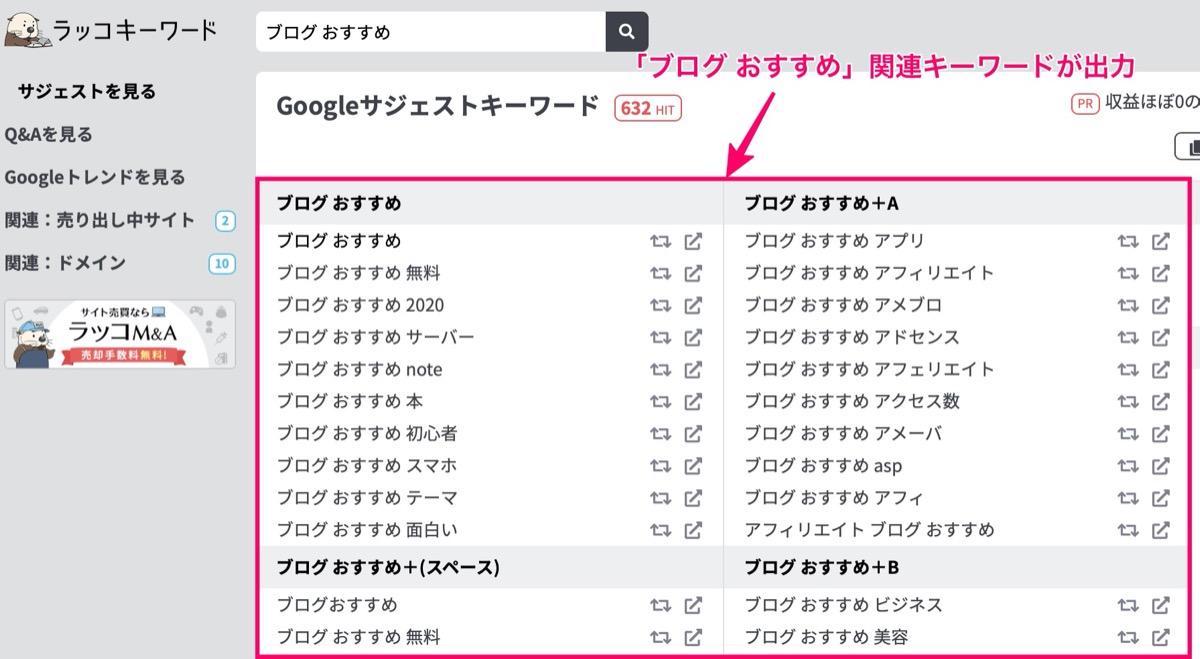
Task: Click the PR 収益ほぼ0の link
Action: pyautogui.click(x=1135, y=103)
